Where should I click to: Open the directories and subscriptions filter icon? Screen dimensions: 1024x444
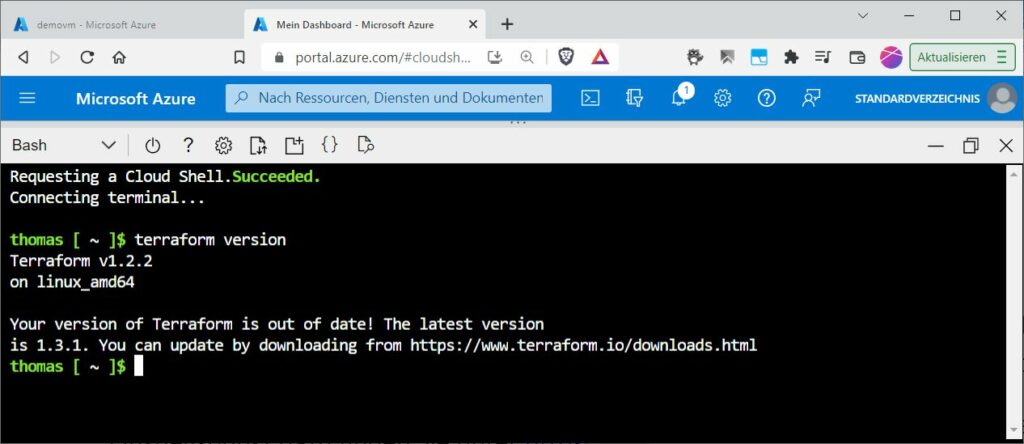pyautogui.click(x=634, y=99)
